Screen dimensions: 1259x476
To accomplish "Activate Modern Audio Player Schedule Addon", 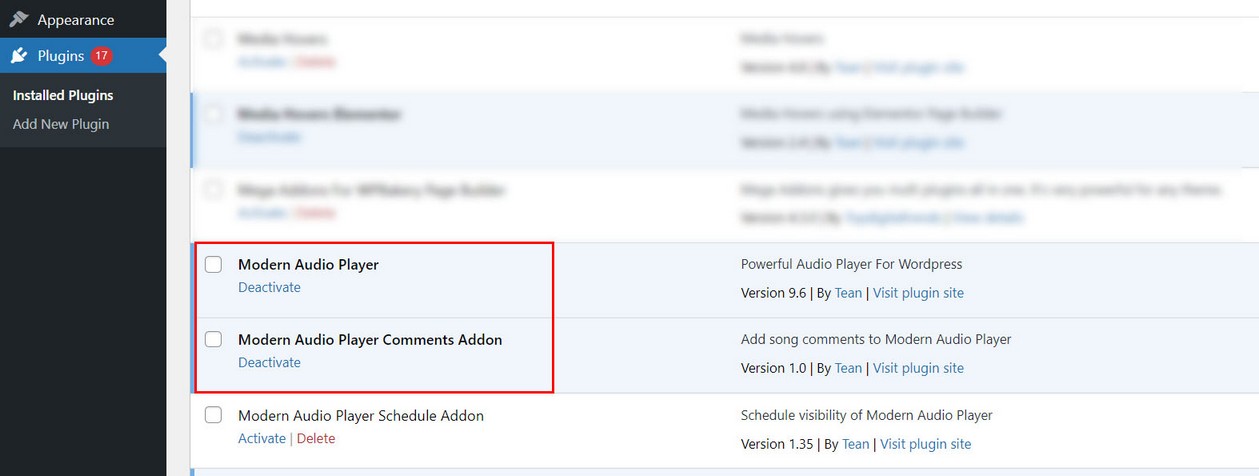I will (261, 438).
